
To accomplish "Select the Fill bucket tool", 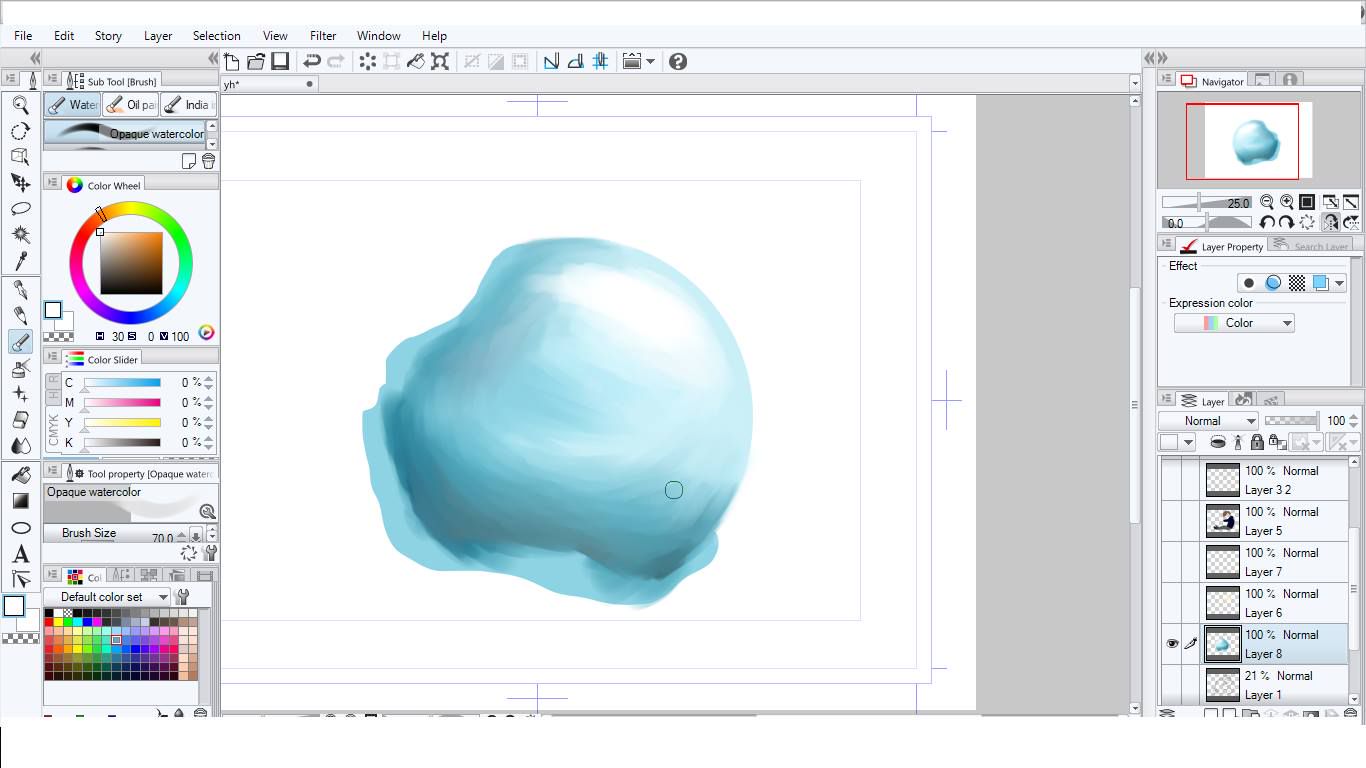I will (x=20, y=475).
